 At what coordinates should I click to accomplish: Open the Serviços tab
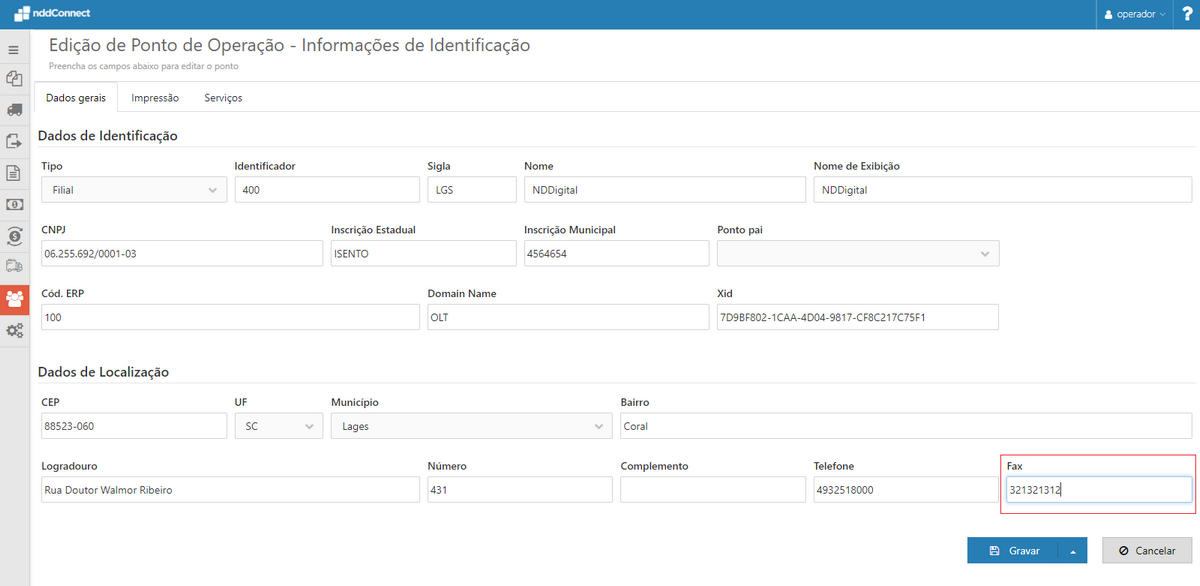click(222, 97)
